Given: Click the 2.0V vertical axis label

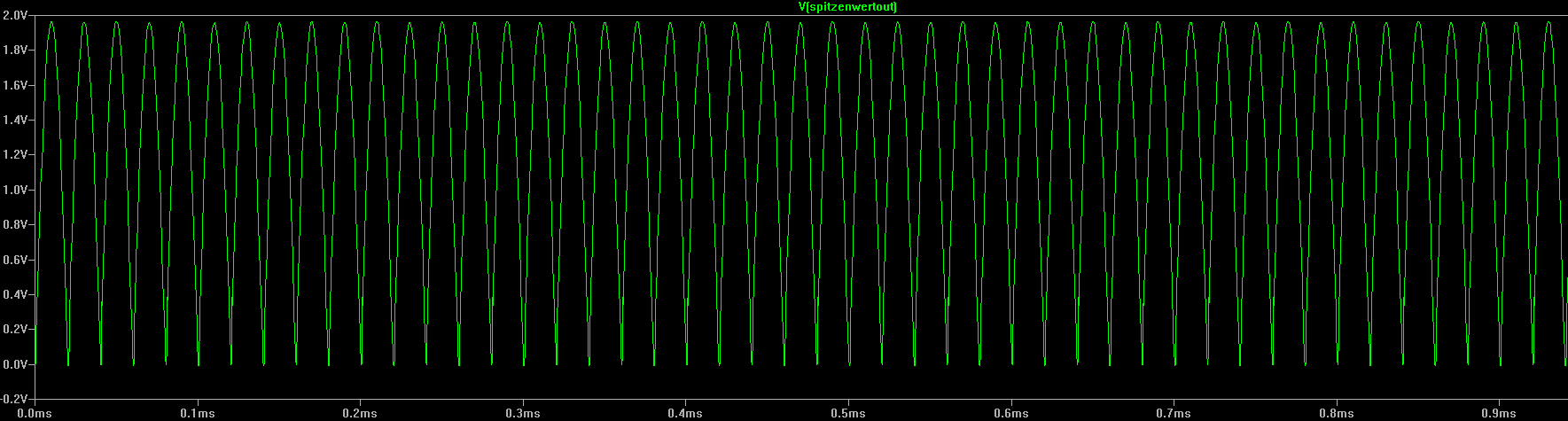Looking at the screenshot, I should 14,15.
